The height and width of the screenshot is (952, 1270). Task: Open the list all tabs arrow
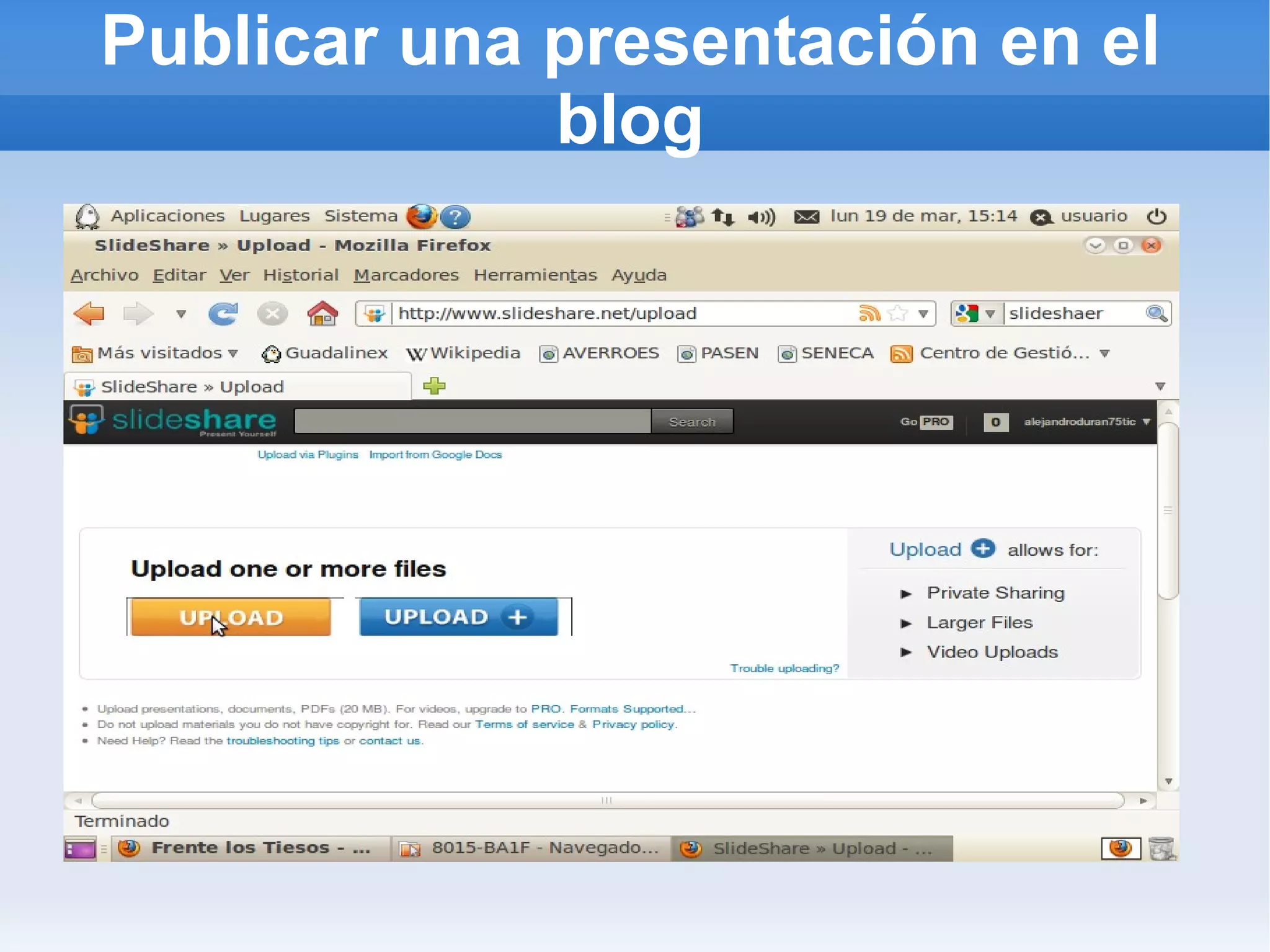click(1160, 386)
